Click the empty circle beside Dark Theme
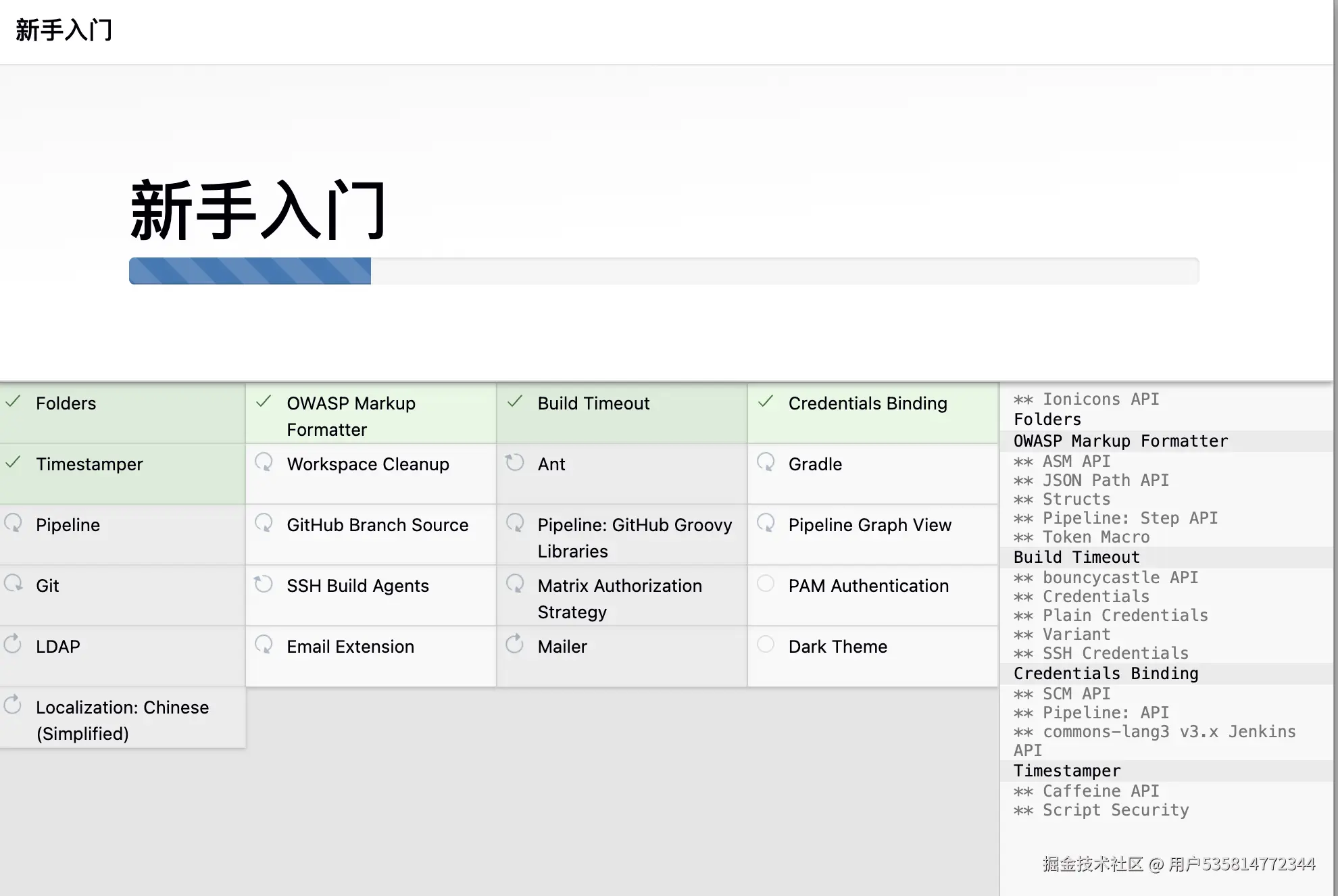Viewport: 1338px width, 896px height. [x=766, y=644]
